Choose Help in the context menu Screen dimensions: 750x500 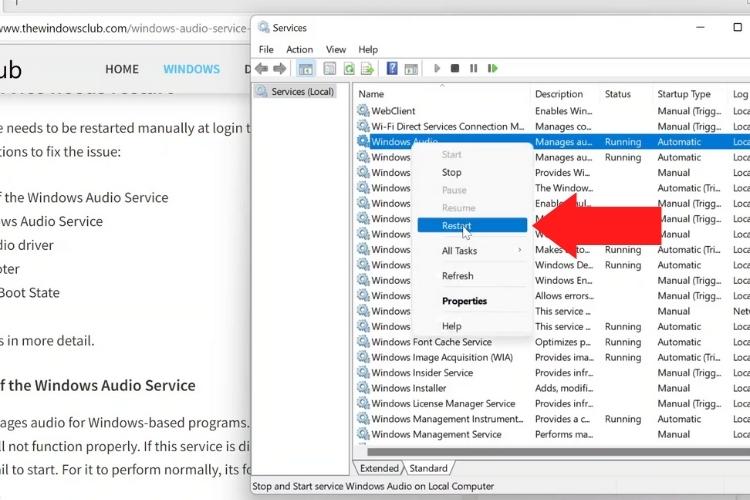tap(472, 326)
